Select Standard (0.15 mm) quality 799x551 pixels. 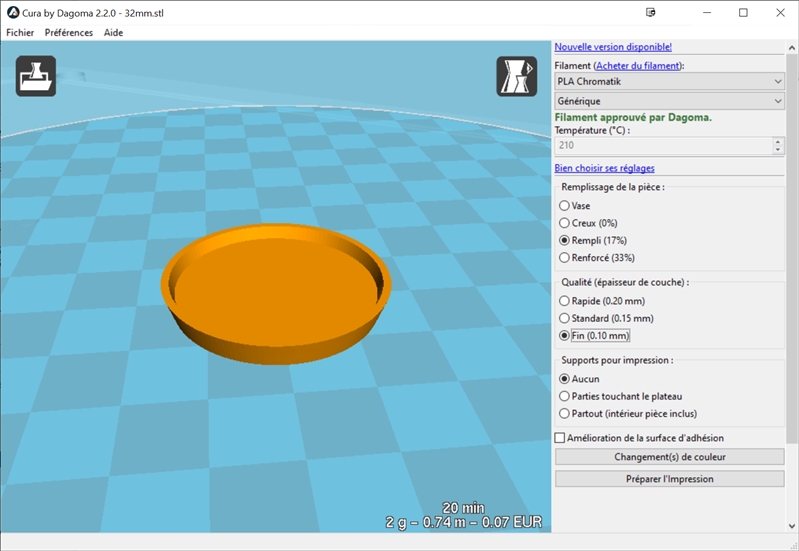click(x=565, y=318)
